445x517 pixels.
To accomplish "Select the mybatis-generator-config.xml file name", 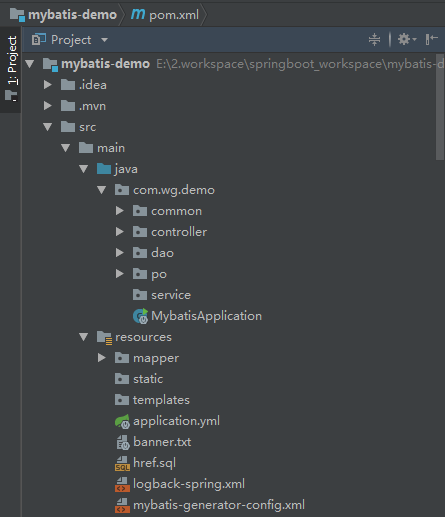I will coord(219,505).
